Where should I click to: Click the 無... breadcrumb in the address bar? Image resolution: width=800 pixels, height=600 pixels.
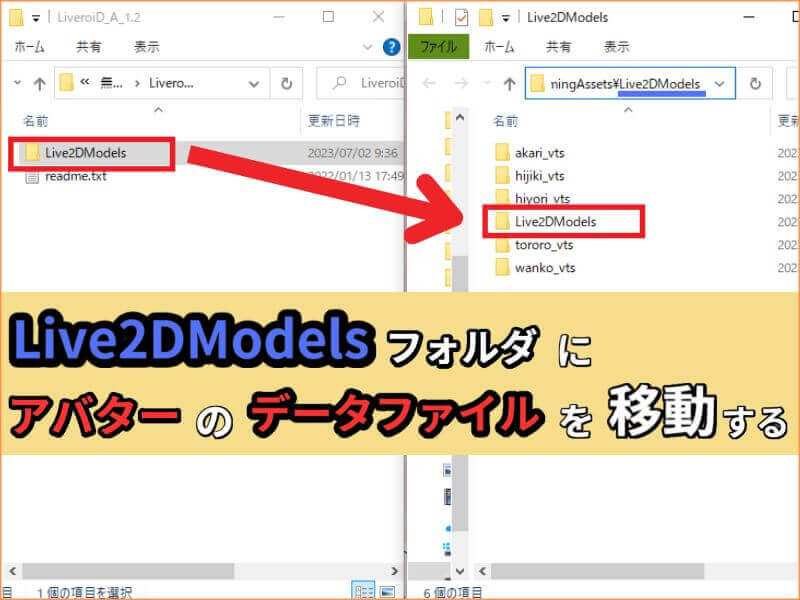[x=111, y=83]
